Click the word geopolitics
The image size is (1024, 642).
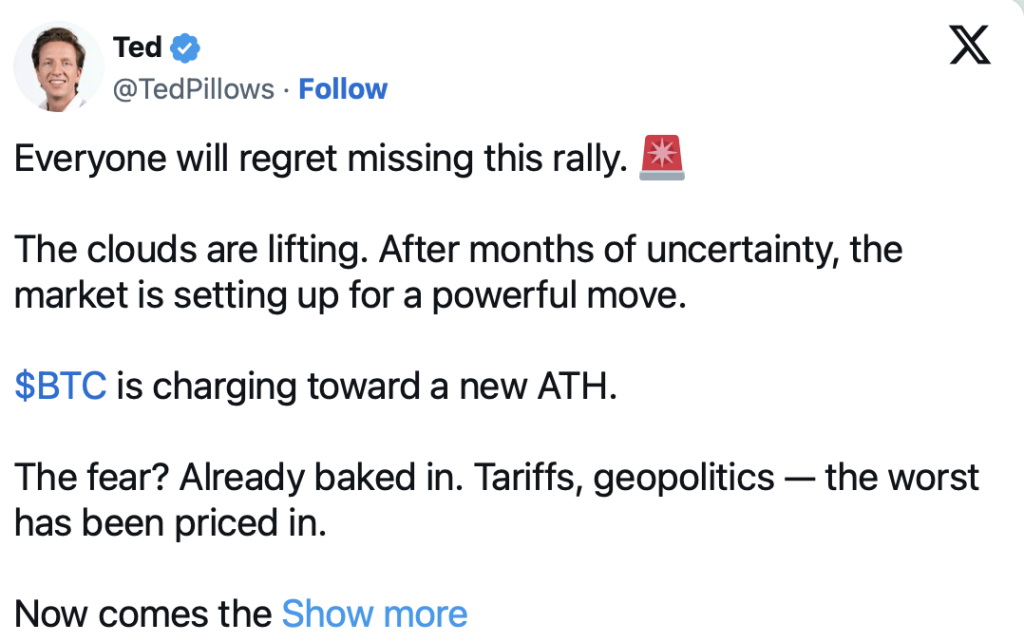click(x=684, y=477)
